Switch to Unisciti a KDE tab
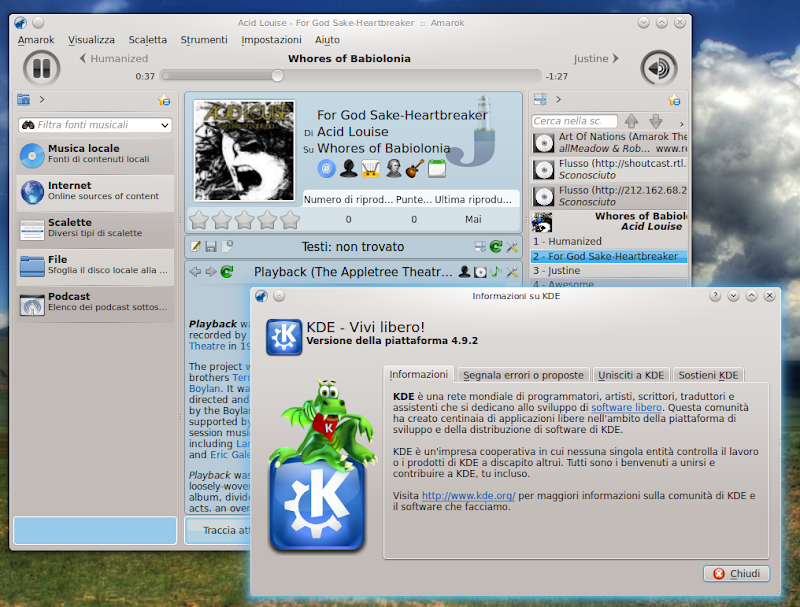The width and height of the screenshot is (800, 607). pos(631,375)
